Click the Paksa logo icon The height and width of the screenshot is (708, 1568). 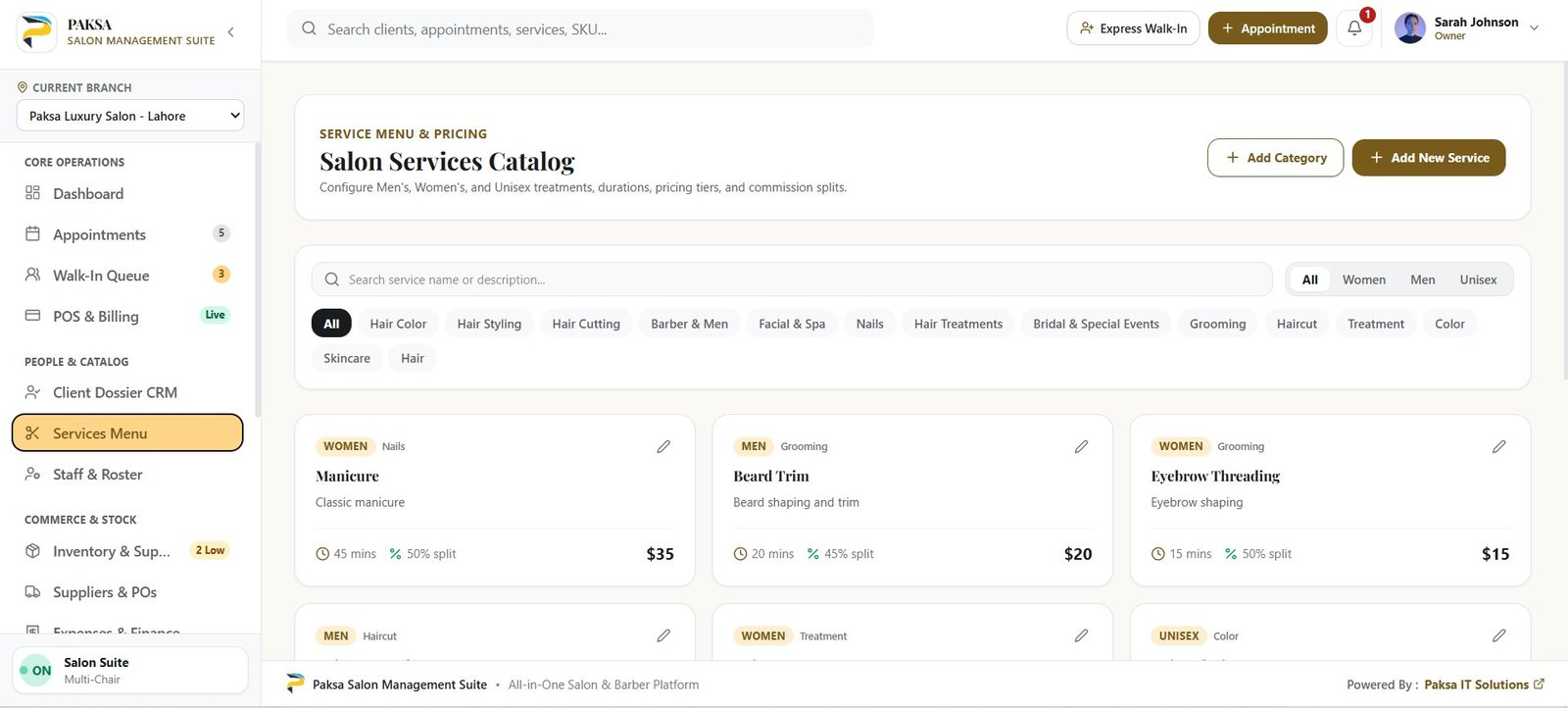point(36,31)
